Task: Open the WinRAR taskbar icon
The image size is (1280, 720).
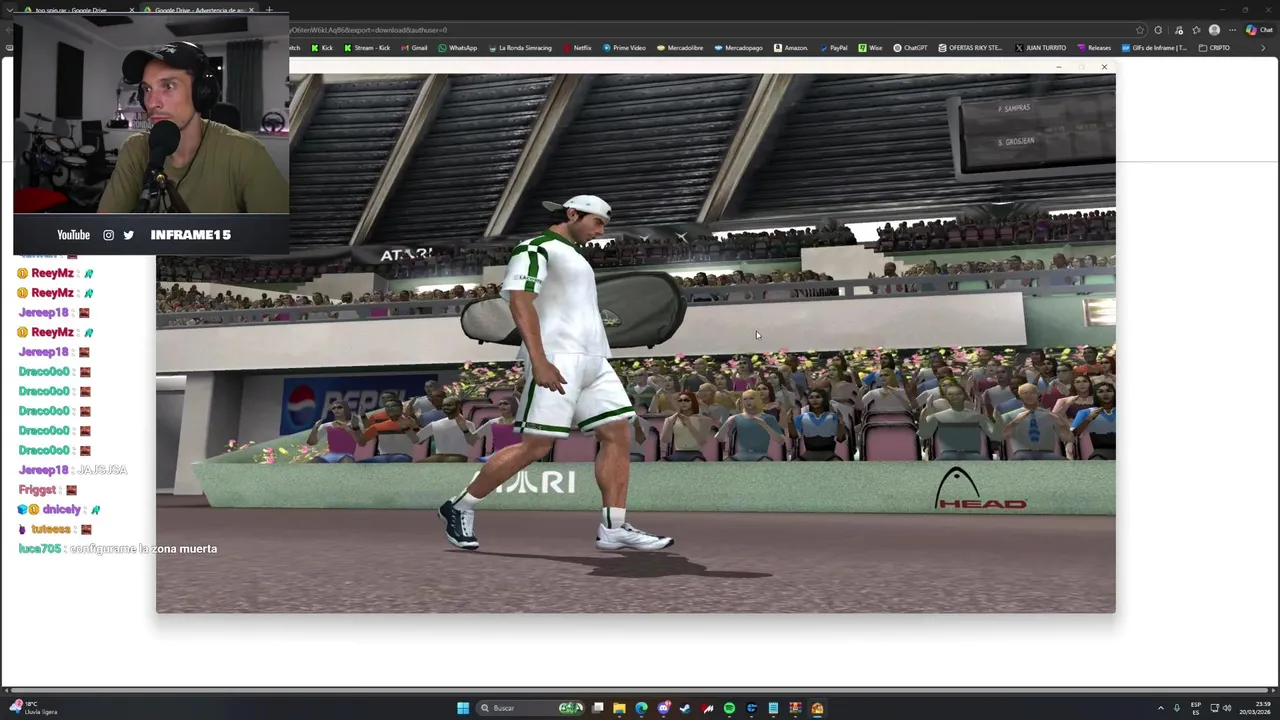Action: 795,708
